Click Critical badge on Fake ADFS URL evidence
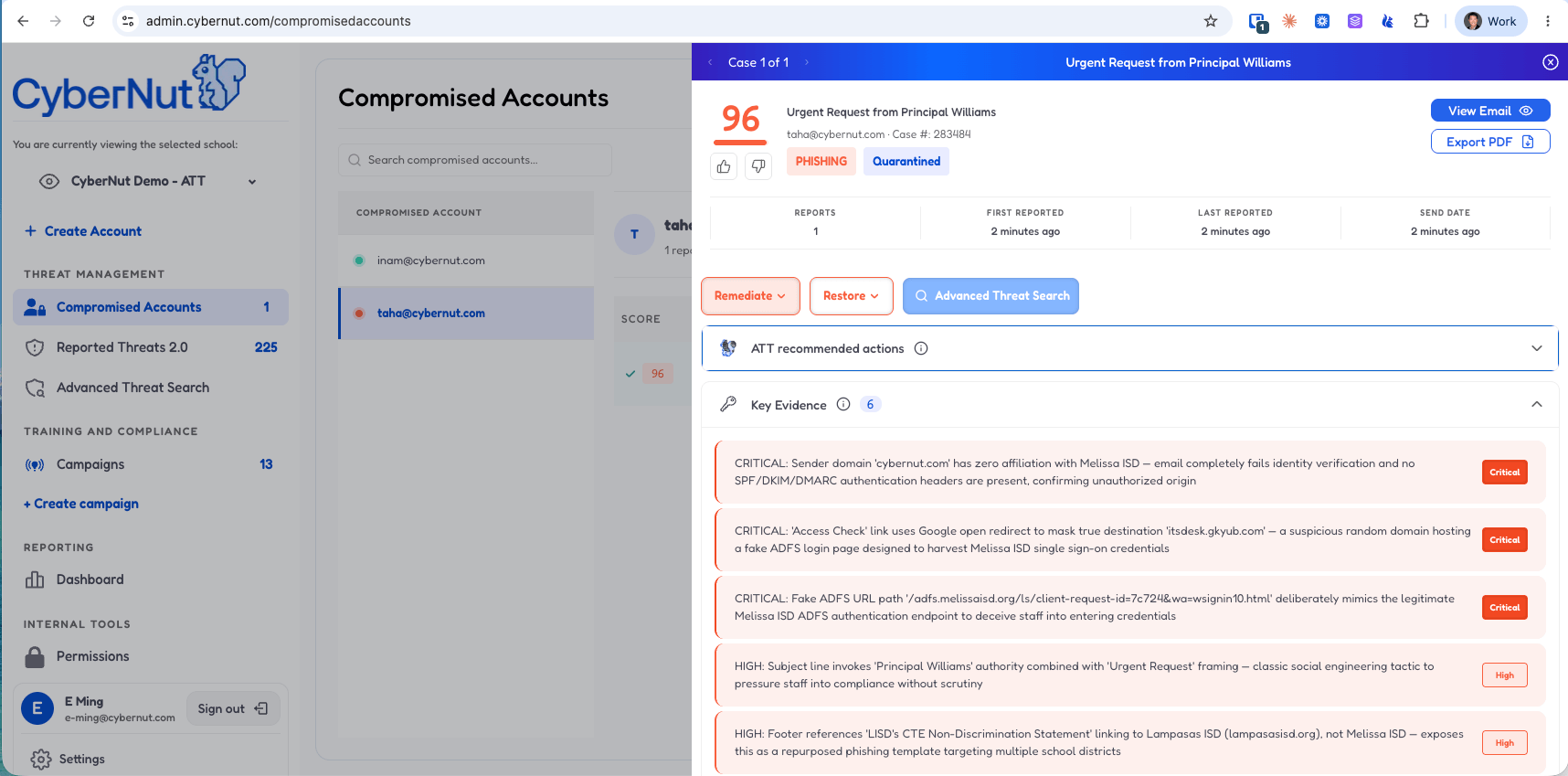 click(x=1505, y=608)
